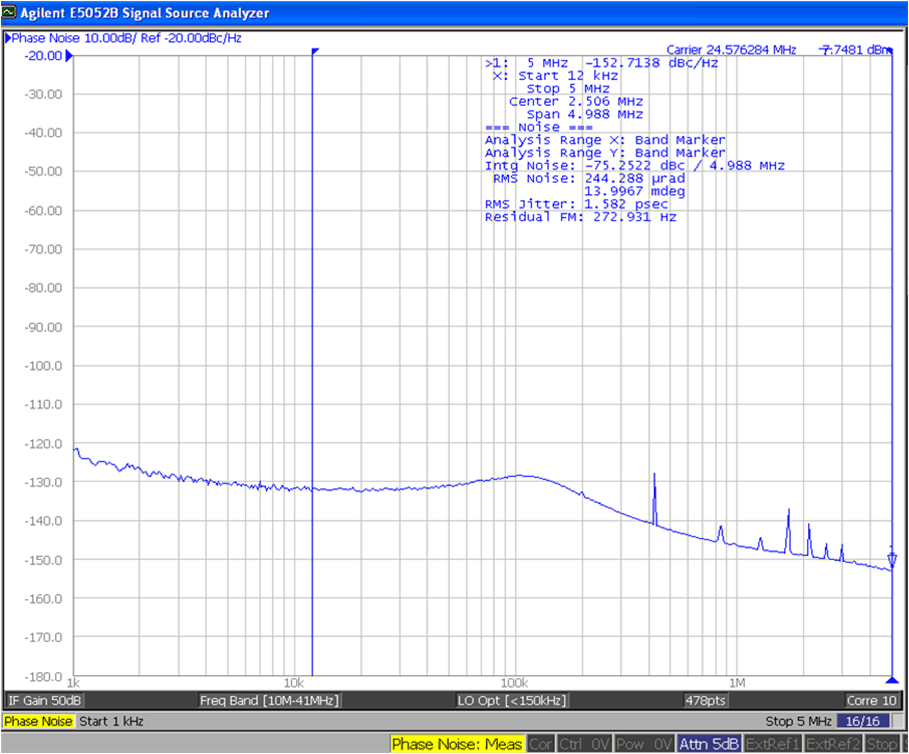Image resolution: width=909 pixels, height=754 pixels.
Task: Click the Agilent instrument icon in the title bar
Action: coord(9,12)
